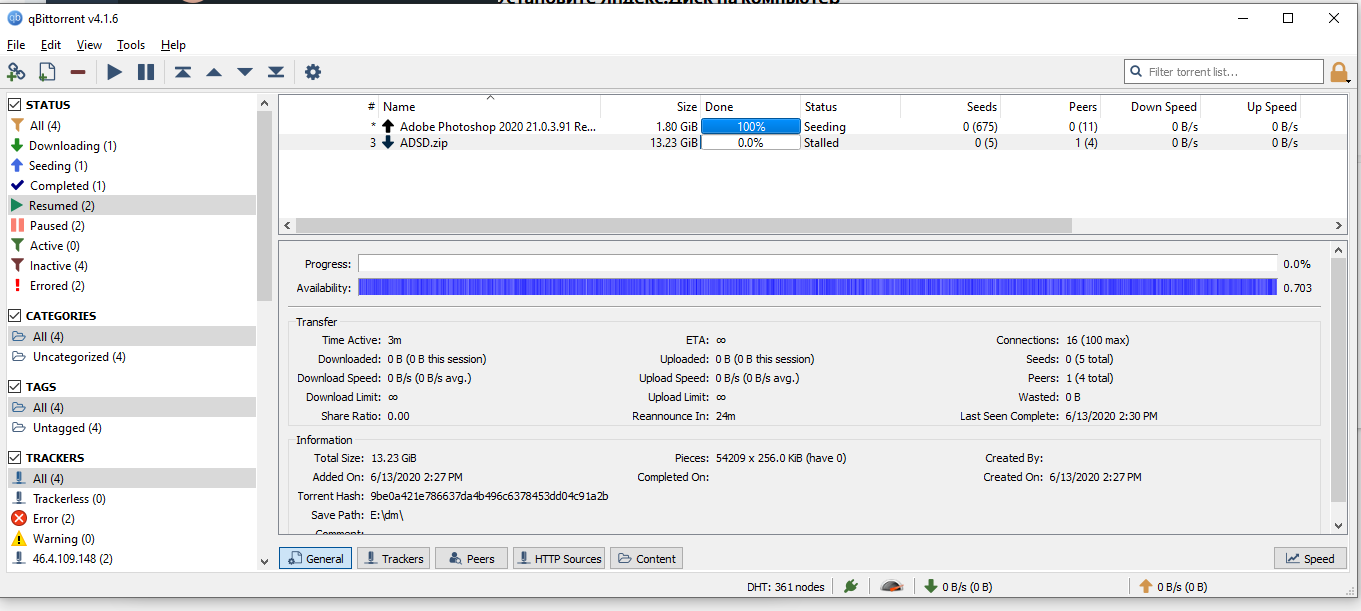Toggle the CATEGORIES section checkbox
This screenshot has height=611, width=1361.
15,315
